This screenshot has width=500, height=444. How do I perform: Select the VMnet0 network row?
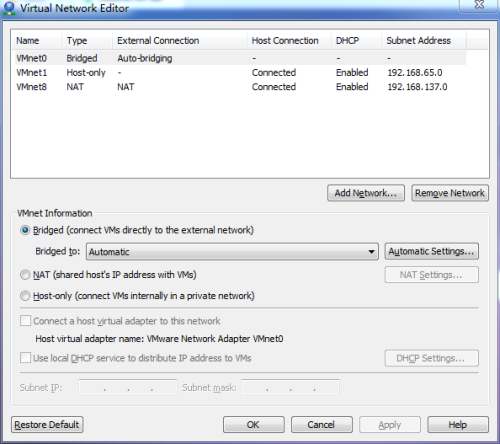coord(240,58)
